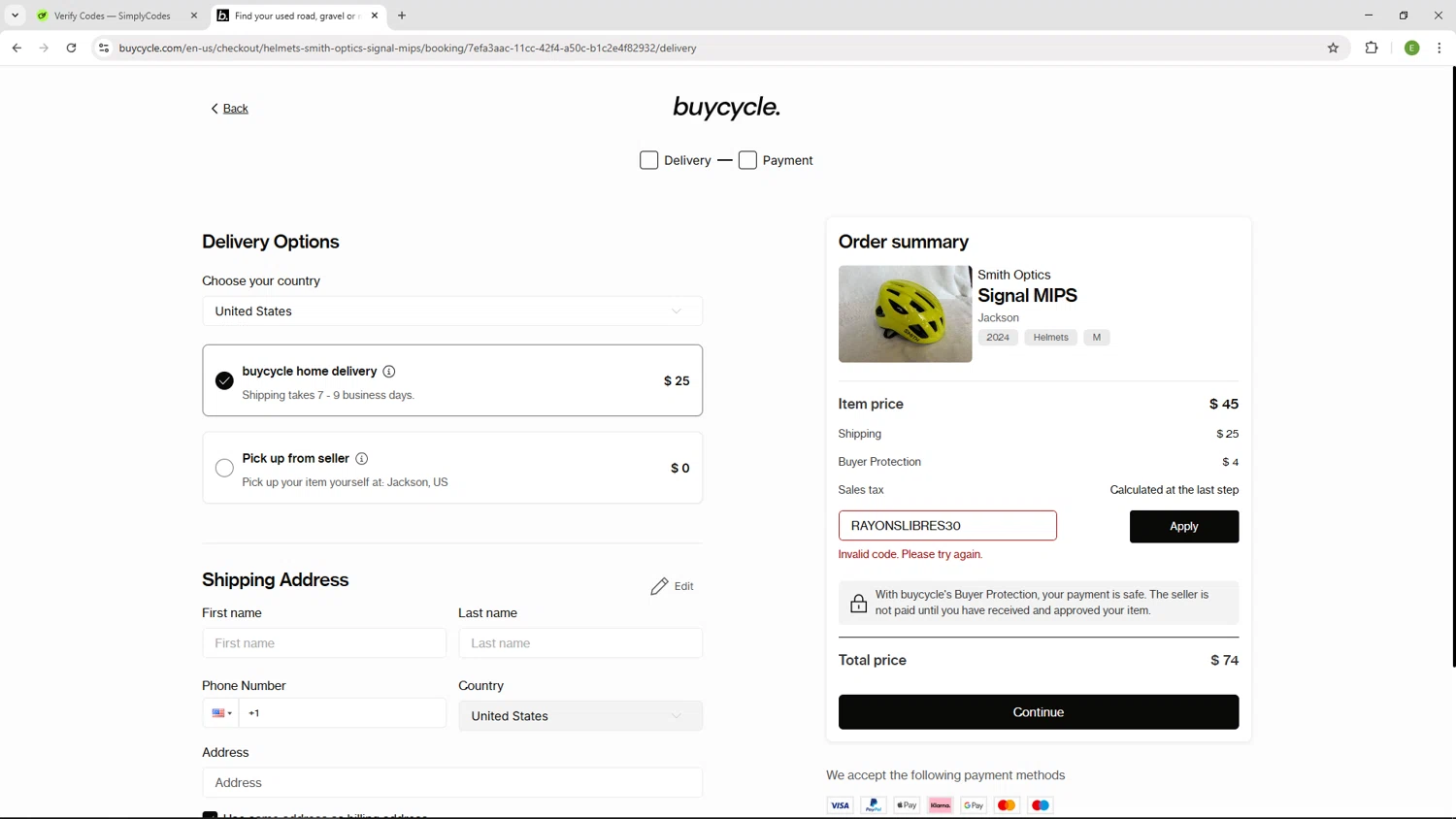Click the Signal MIPS helmet thumbnail
The height and width of the screenshot is (819, 1456).
pyautogui.click(x=905, y=313)
